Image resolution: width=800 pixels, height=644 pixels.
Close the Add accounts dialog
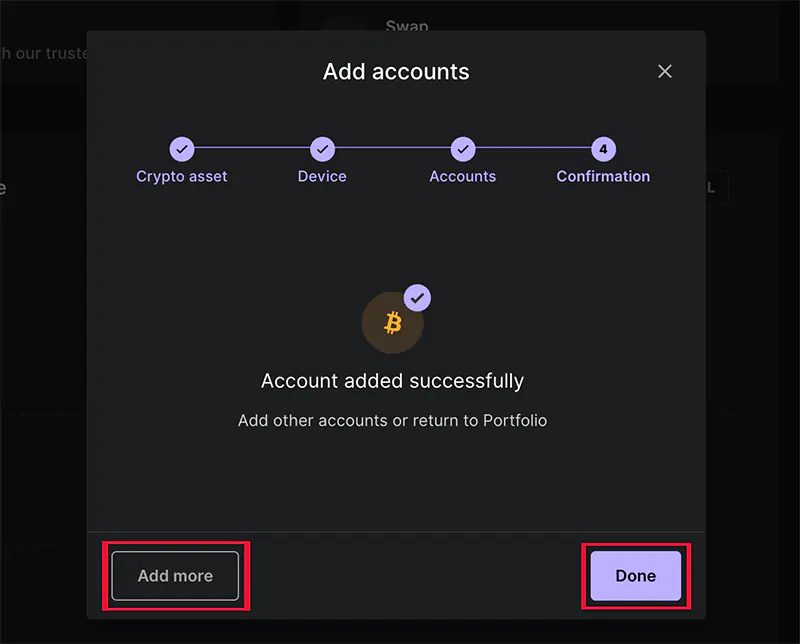click(665, 71)
